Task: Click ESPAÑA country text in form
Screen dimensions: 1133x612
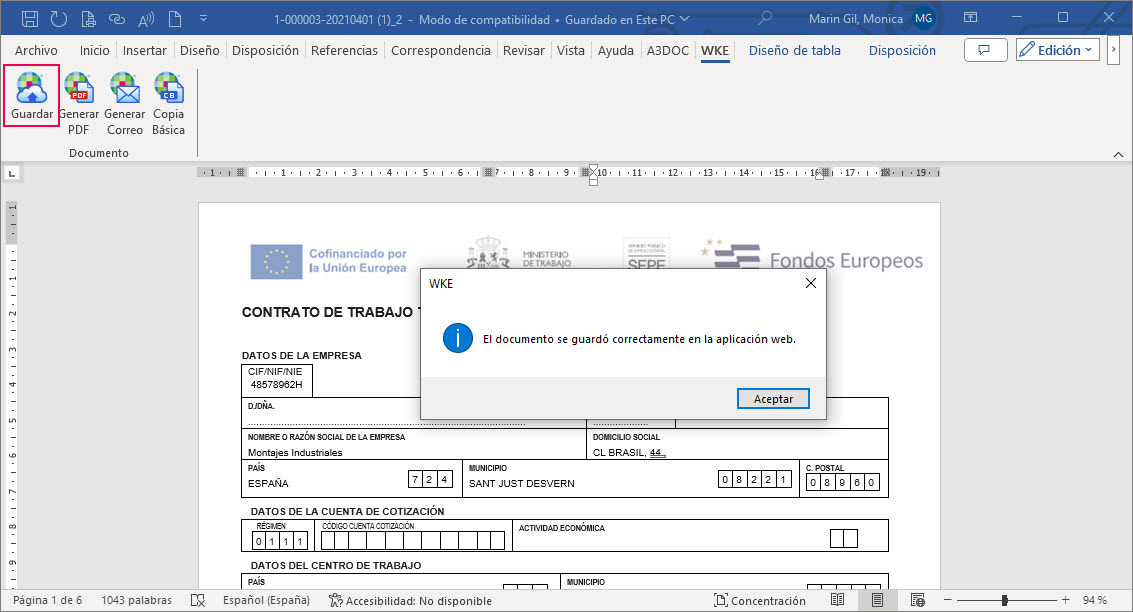Action: tap(268, 483)
